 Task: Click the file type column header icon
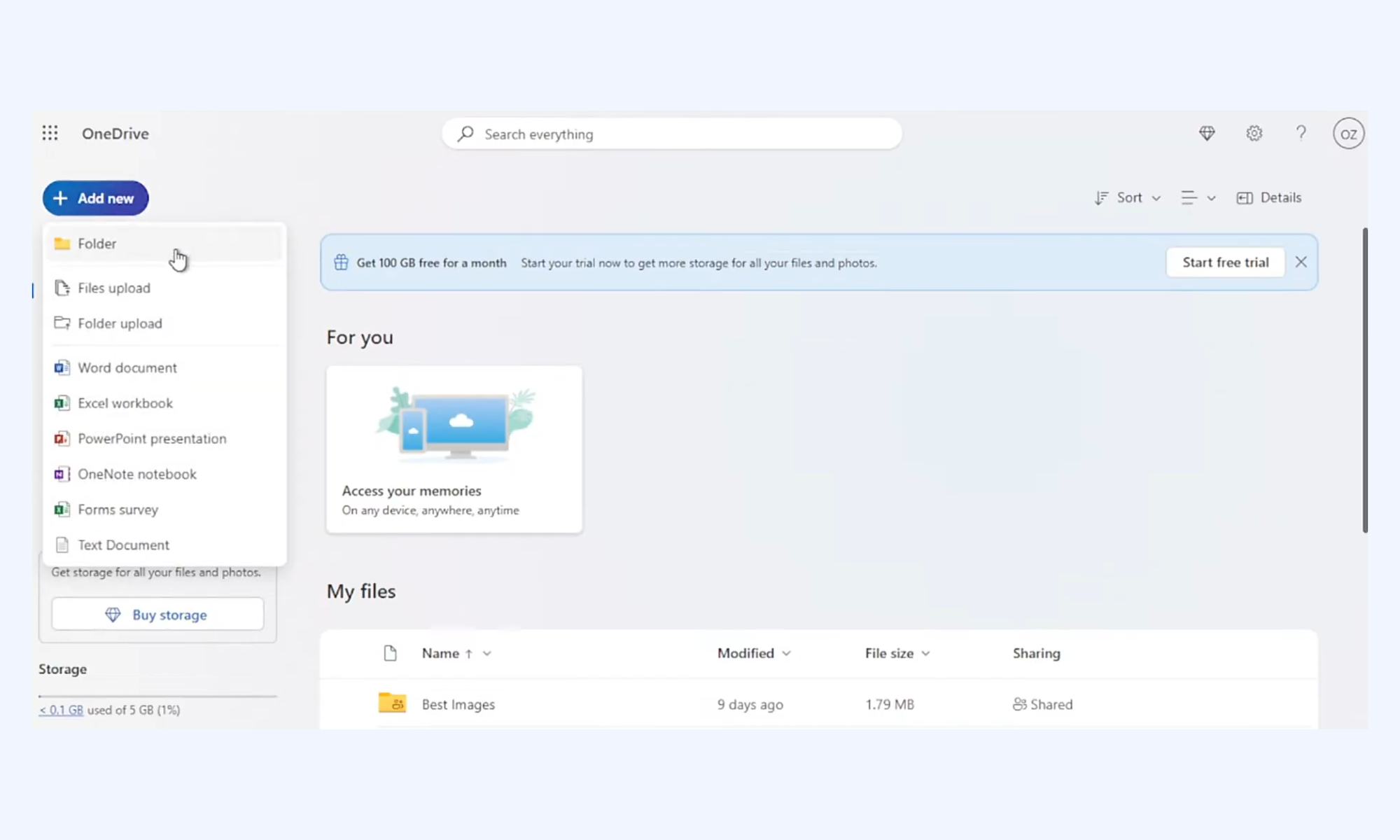[x=390, y=653]
